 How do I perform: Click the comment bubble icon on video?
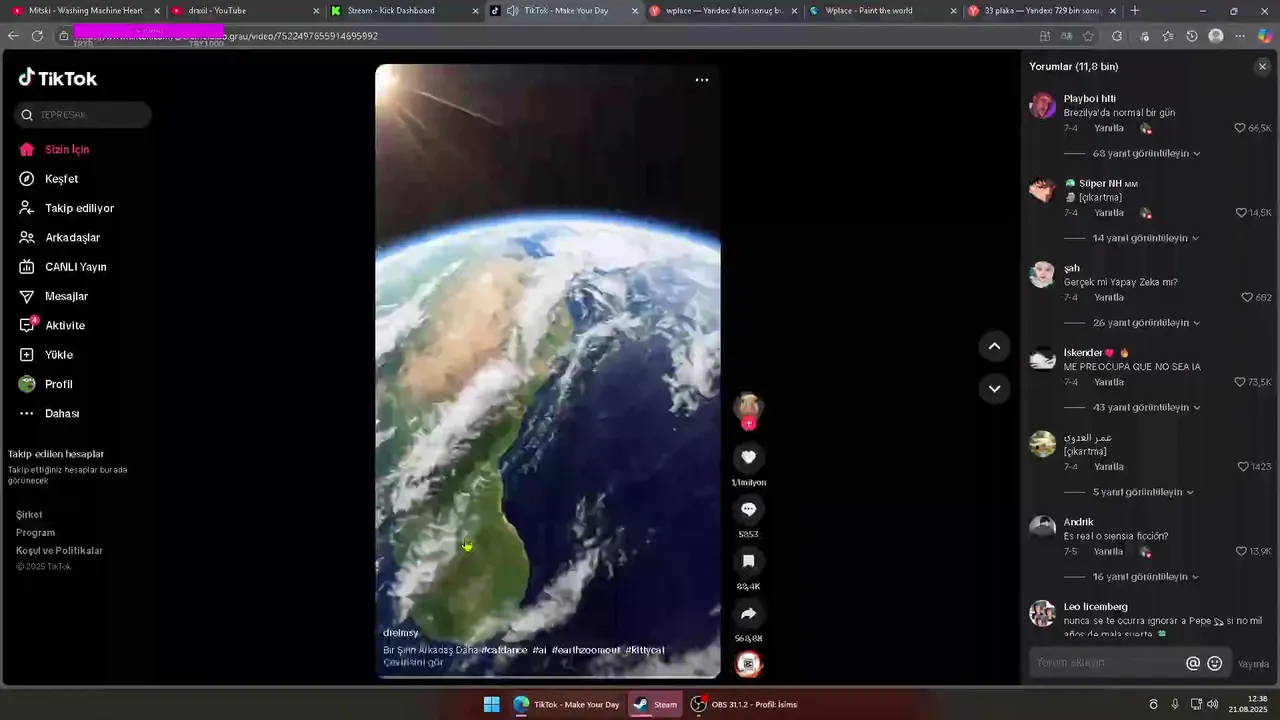[748, 509]
